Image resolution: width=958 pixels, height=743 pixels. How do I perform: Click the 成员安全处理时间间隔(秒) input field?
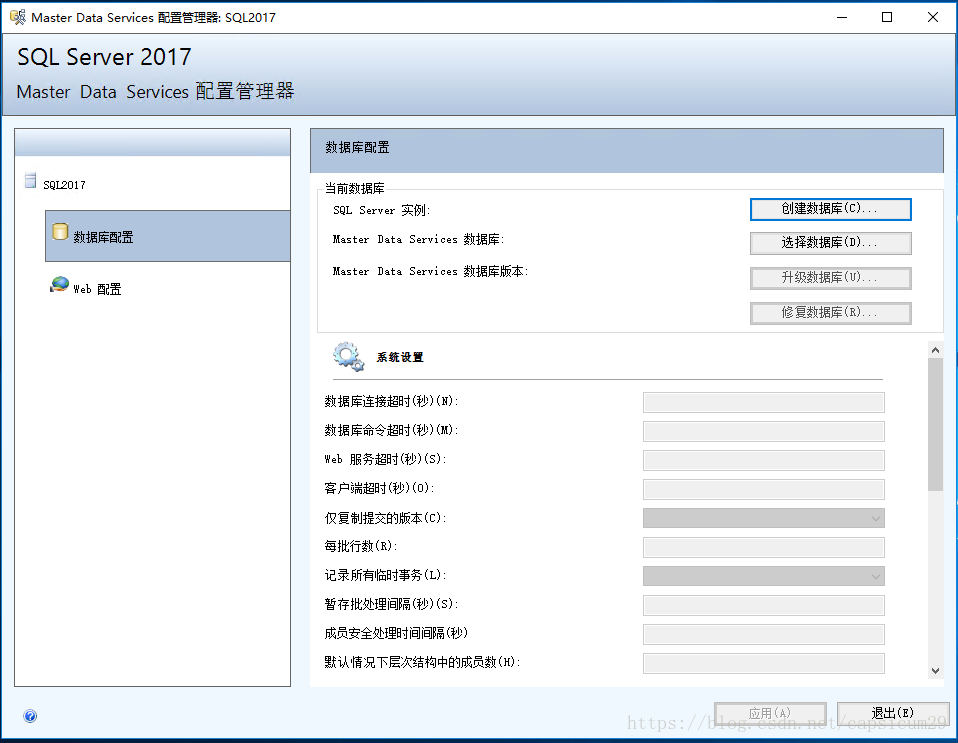pyautogui.click(x=764, y=634)
